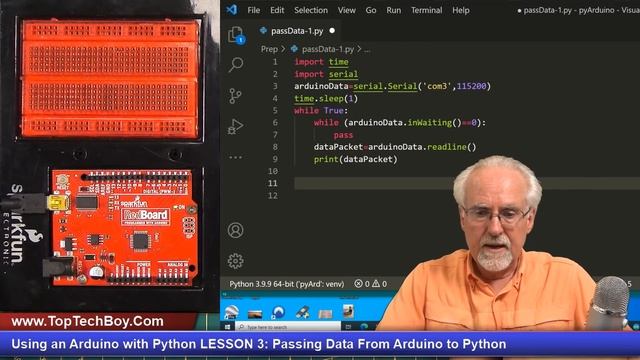Image resolution: width=640 pixels, height=360 pixels.
Task: Click 'inWaiting()' on line 6
Action: [x=434, y=122]
